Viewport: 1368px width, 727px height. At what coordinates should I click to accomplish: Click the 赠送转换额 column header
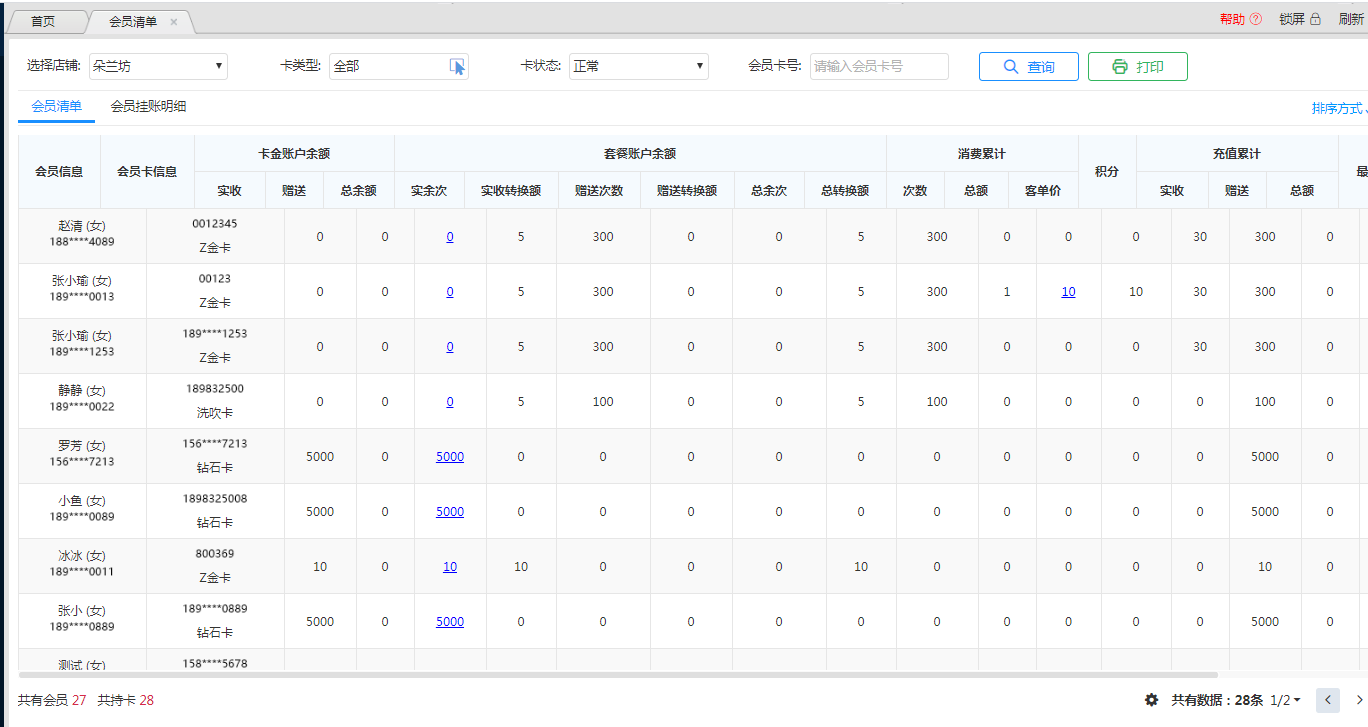pyautogui.click(x=687, y=190)
